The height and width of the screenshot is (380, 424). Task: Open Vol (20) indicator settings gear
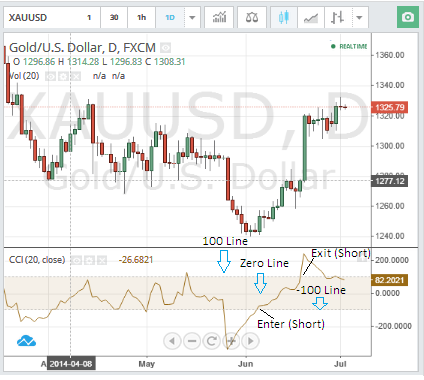63,77
